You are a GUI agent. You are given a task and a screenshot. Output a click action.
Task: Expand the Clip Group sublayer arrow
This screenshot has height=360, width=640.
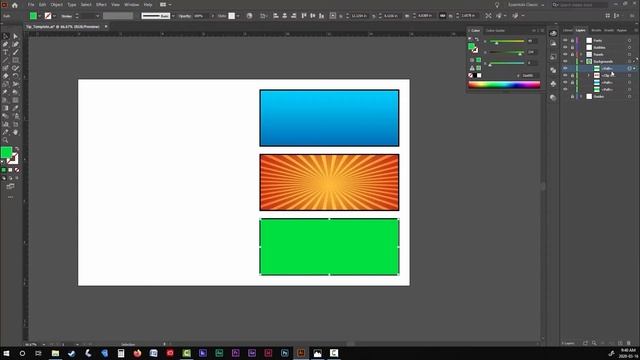589,76
